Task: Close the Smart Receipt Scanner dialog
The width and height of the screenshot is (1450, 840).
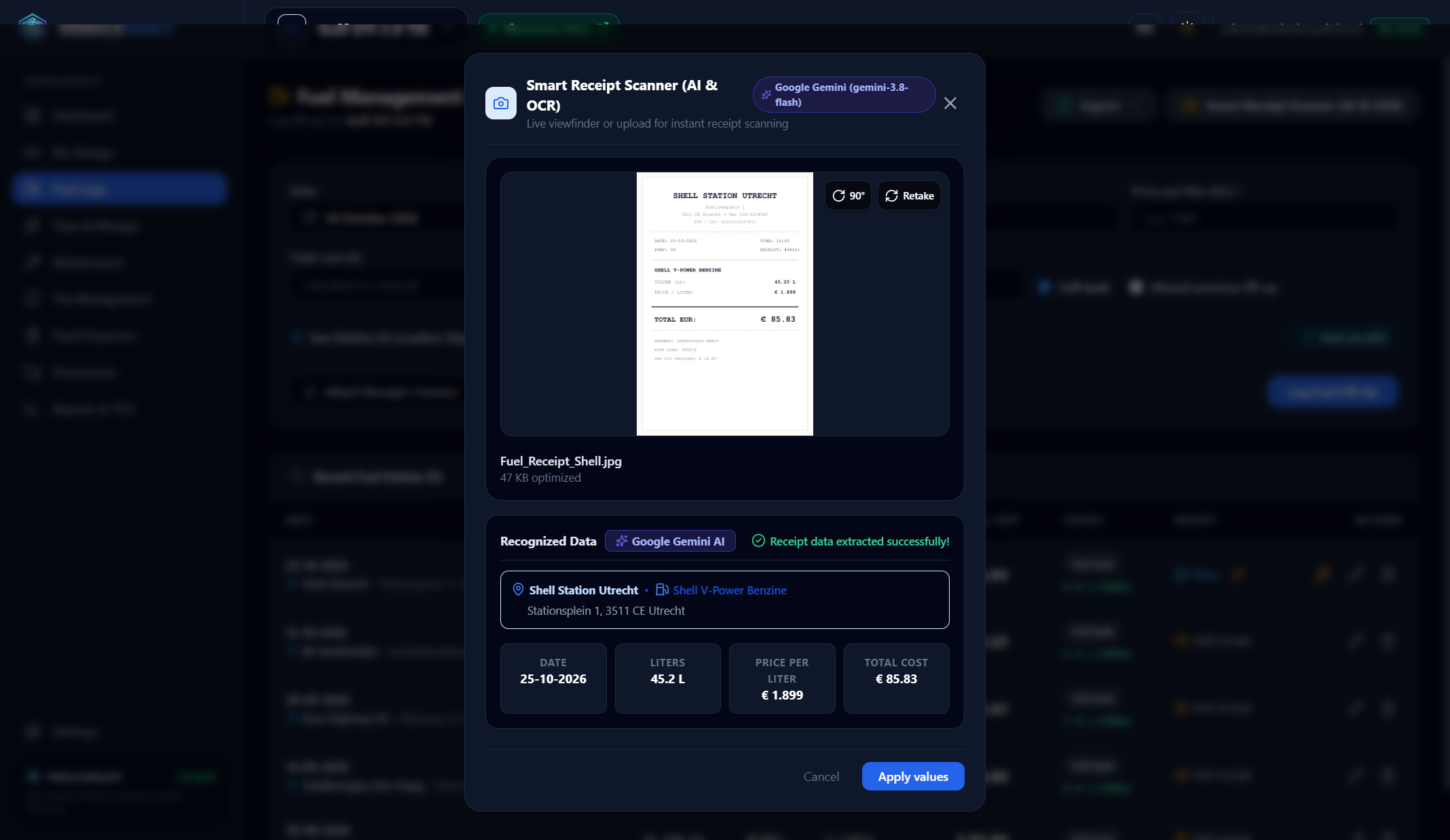Action: (x=950, y=103)
